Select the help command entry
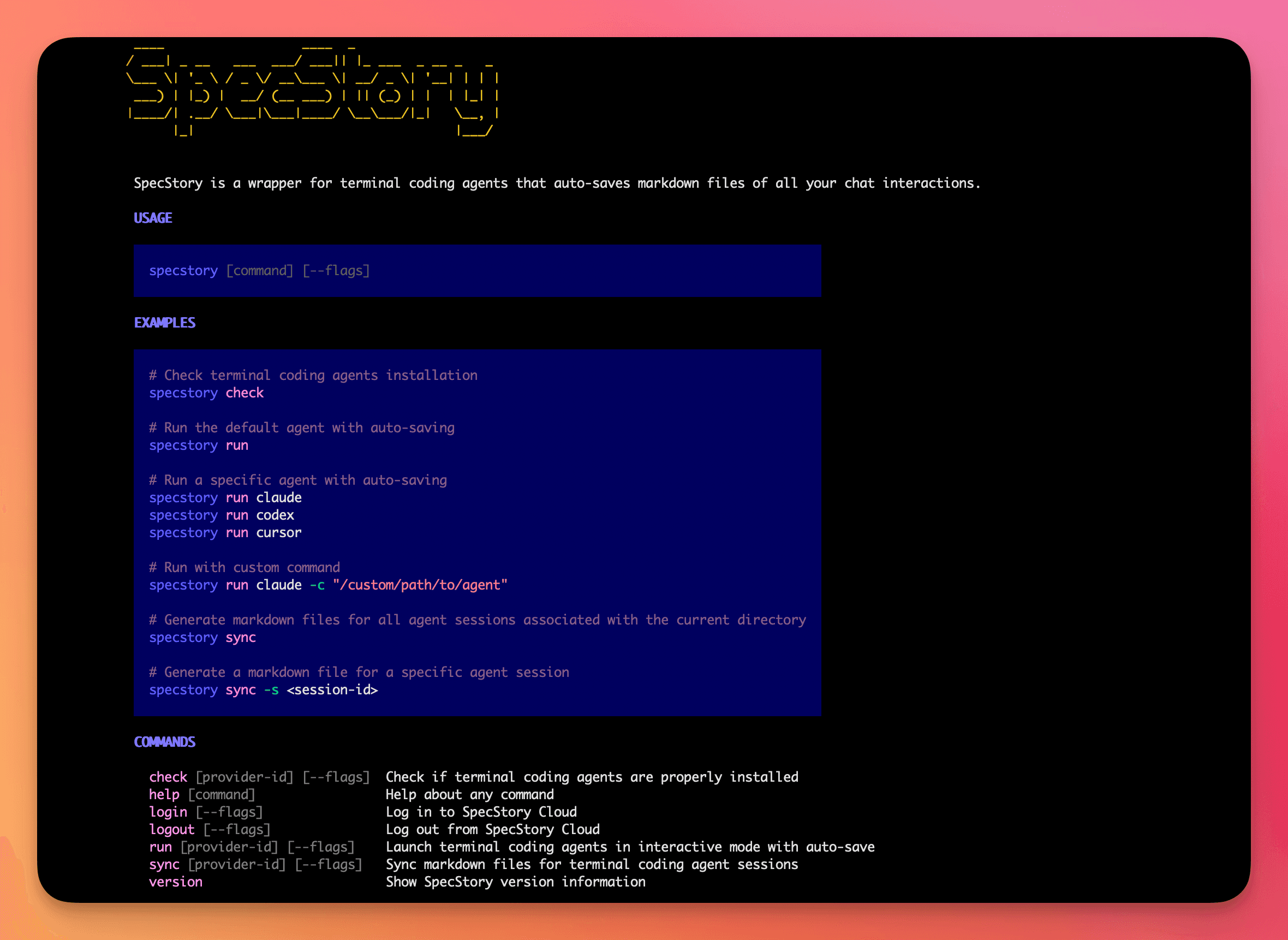1288x940 pixels. point(163,794)
